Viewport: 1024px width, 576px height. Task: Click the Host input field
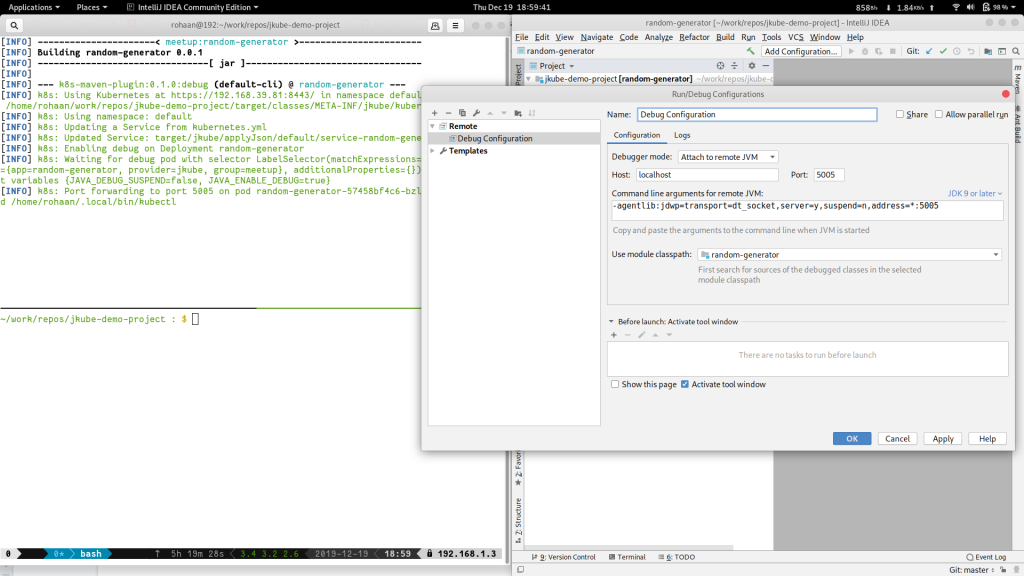tap(706, 175)
